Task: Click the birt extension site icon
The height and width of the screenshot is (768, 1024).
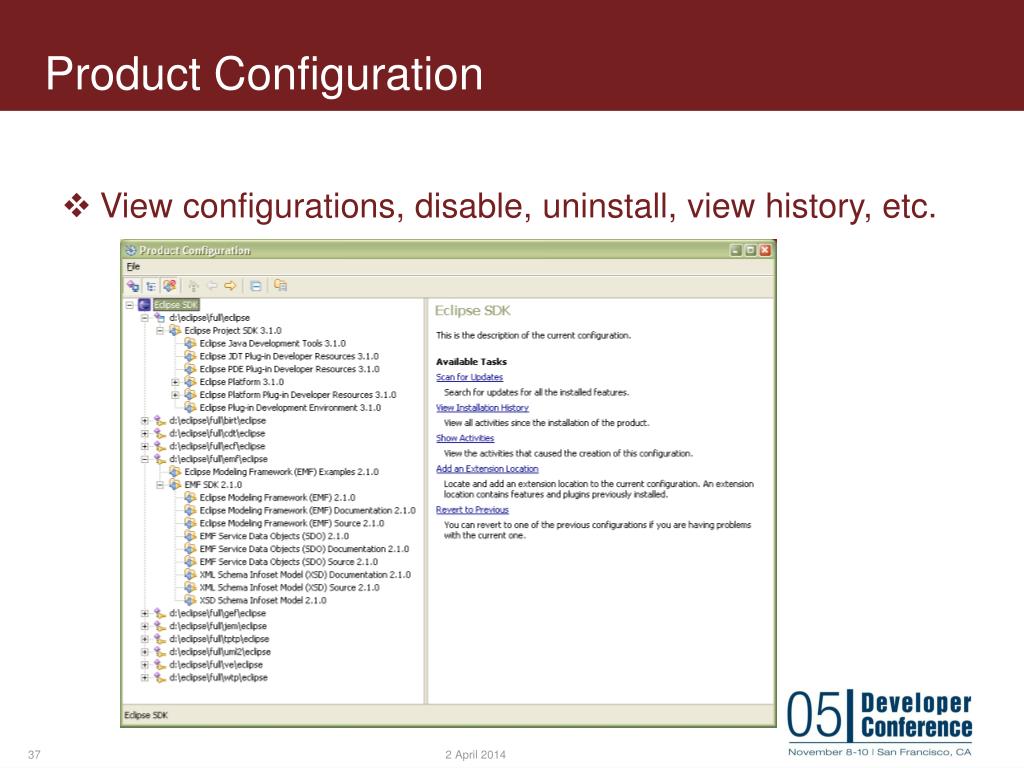Action: click(x=159, y=421)
